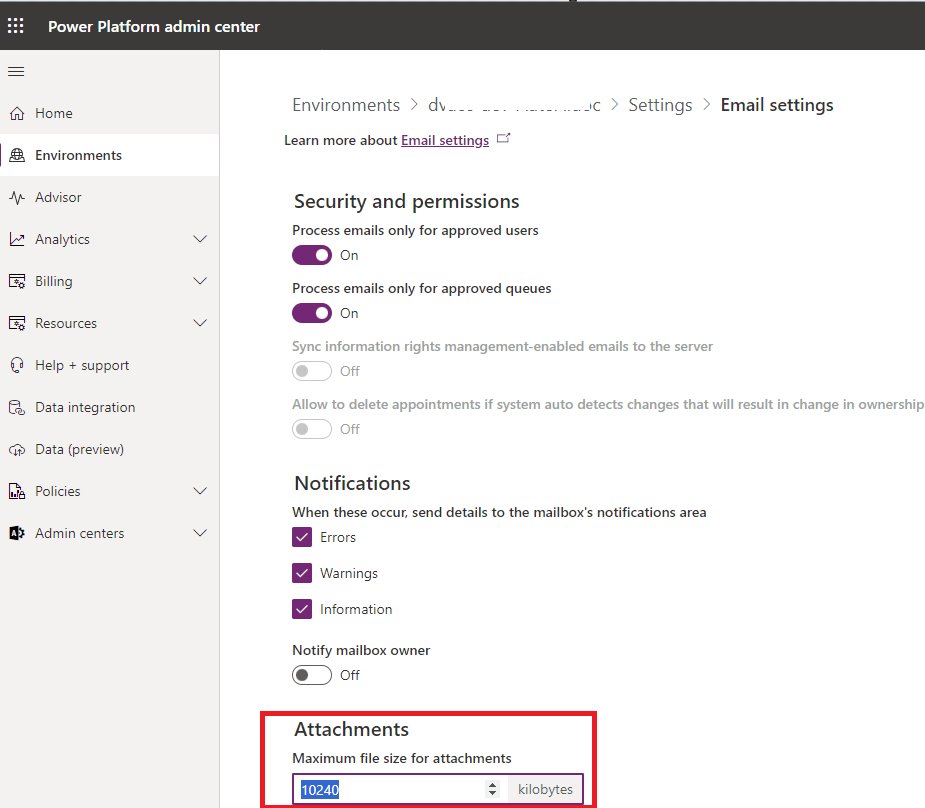The height and width of the screenshot is (808, 925).
Task: Expand the Admin centers chevron
Action: 200,534
